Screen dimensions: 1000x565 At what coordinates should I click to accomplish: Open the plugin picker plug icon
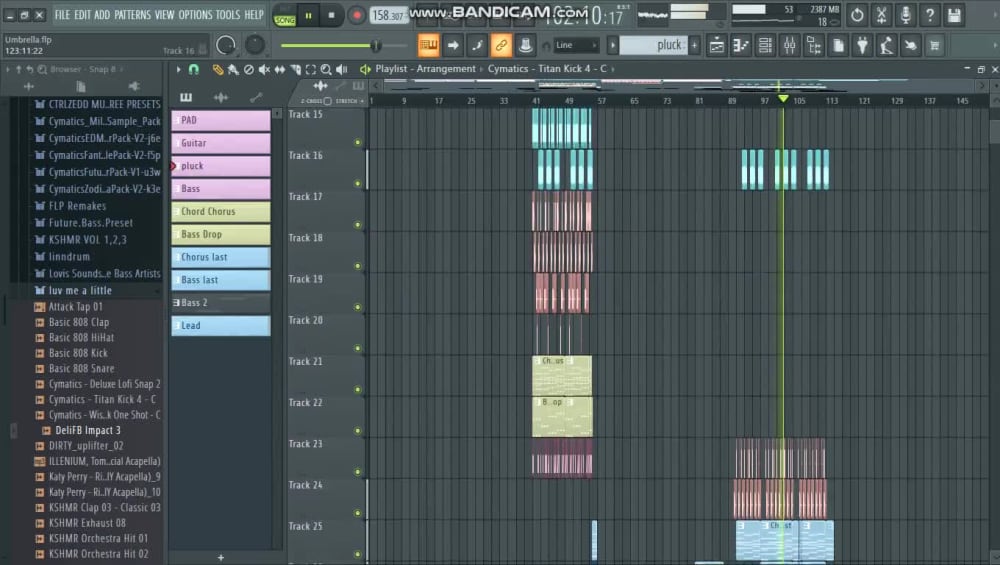tap(862, 45)
